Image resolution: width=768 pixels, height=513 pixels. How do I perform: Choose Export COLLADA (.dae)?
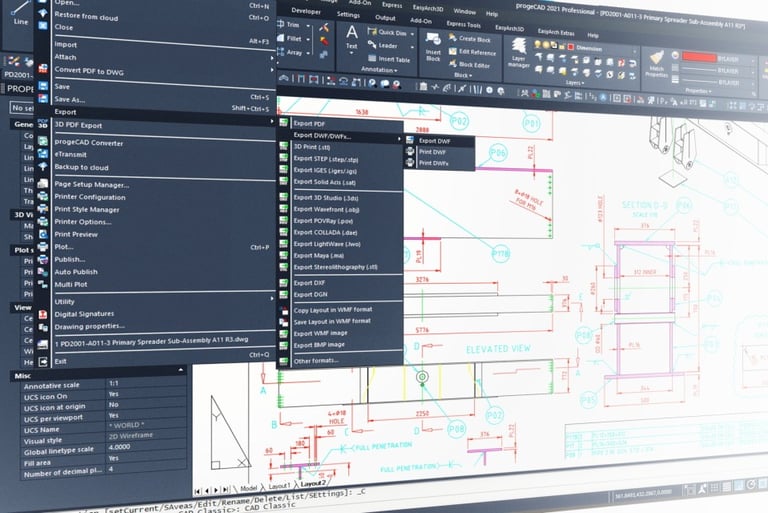[325, 232]
